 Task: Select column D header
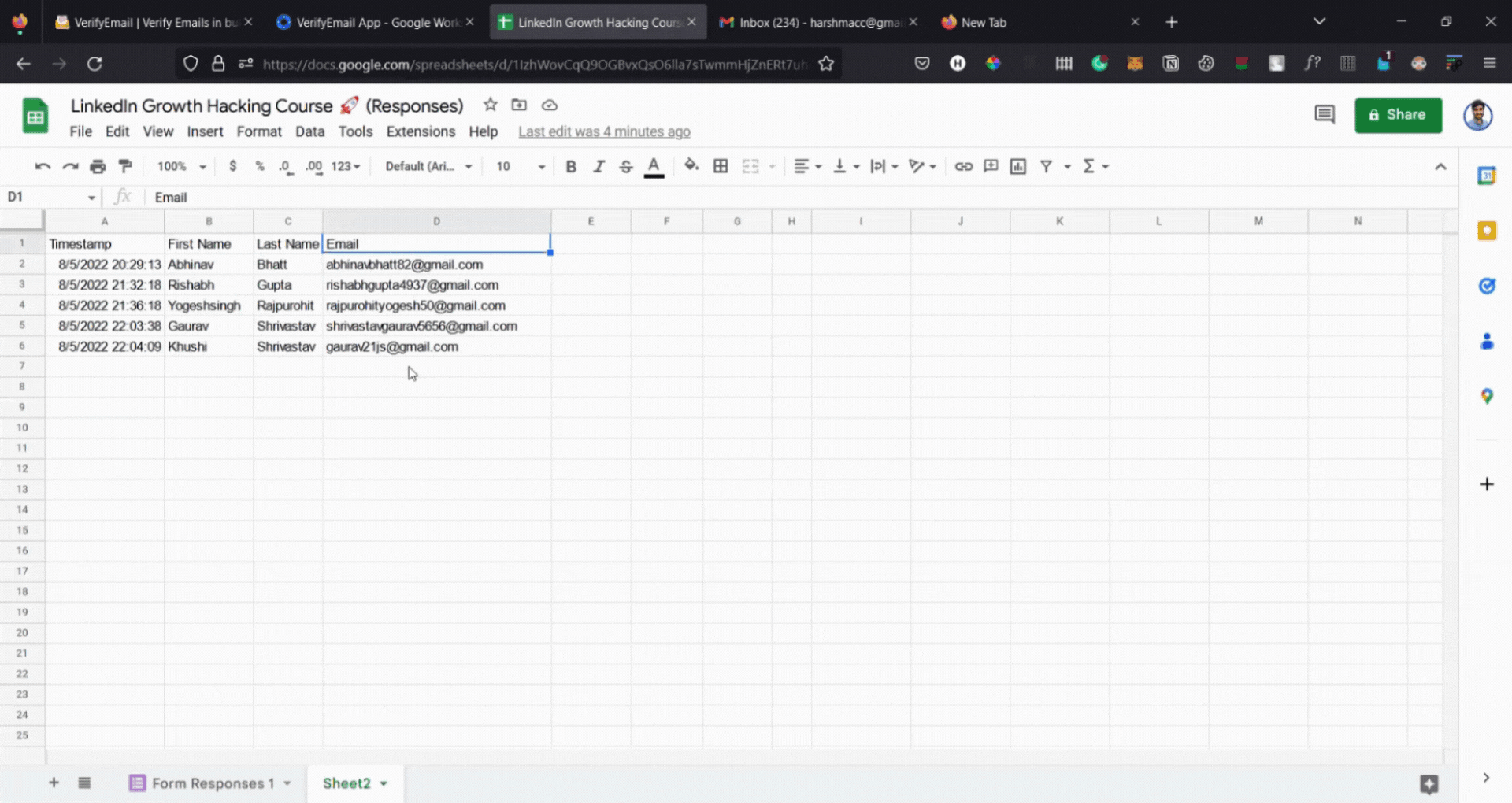pyautogui.click(x=436, y=221)
